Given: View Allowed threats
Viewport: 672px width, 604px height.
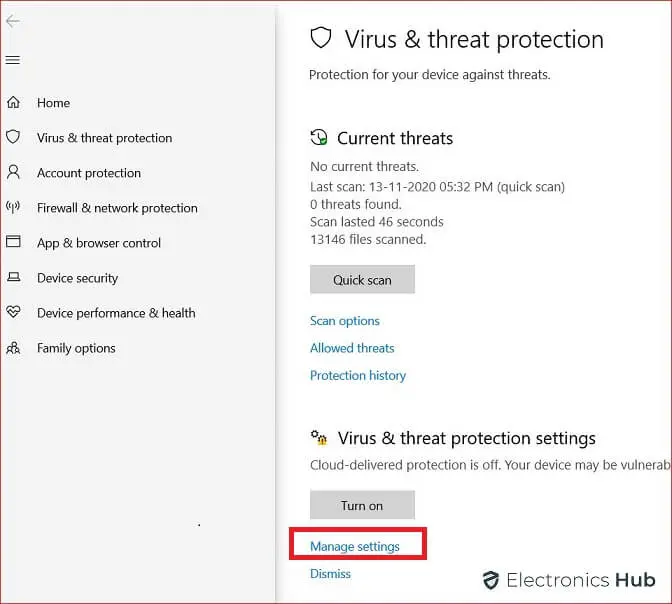Looking at the screenshot, I should pyautogui.click(x=352, y=348).
